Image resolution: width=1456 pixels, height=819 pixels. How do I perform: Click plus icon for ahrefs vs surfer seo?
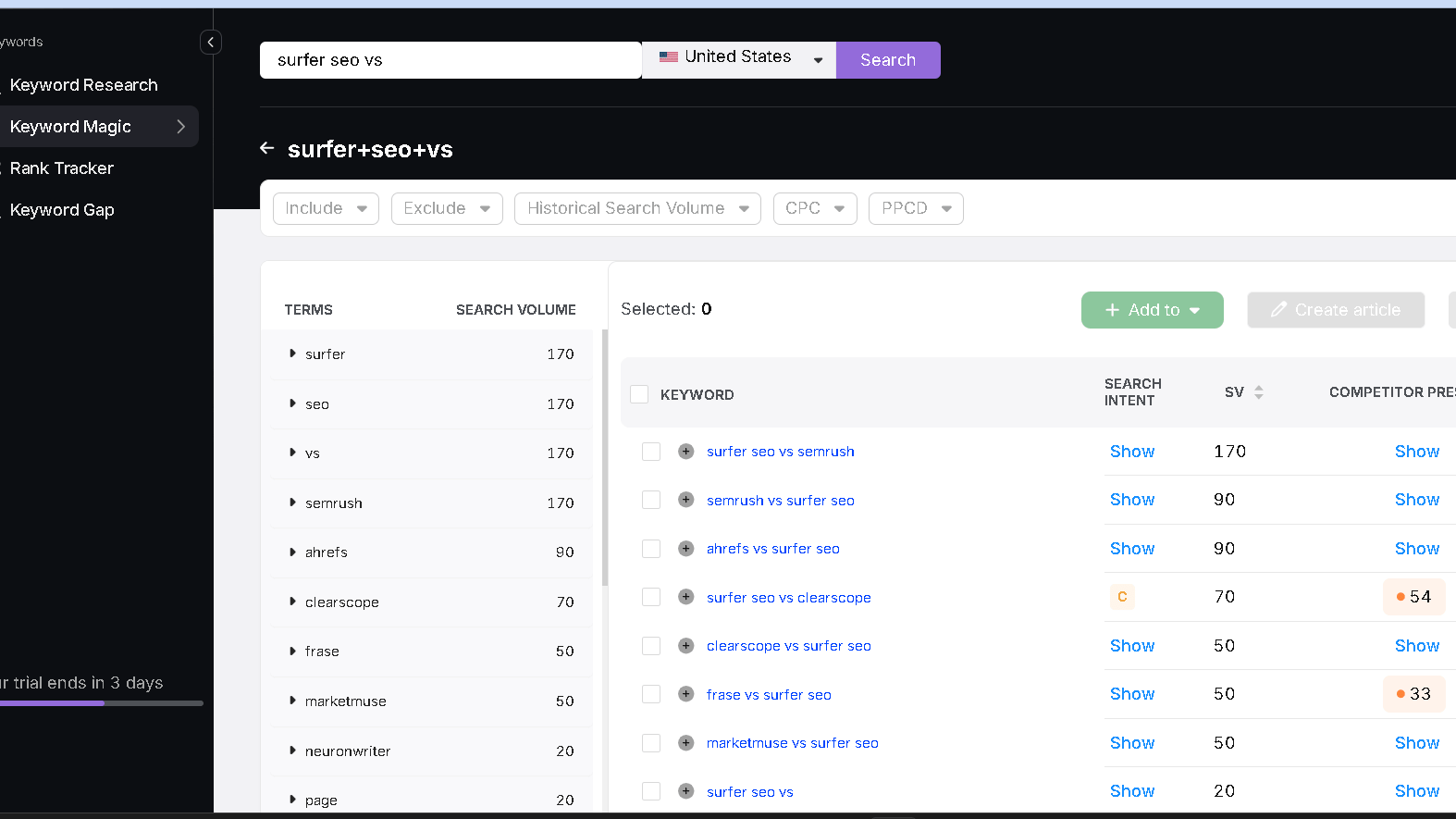coord(685,548)
